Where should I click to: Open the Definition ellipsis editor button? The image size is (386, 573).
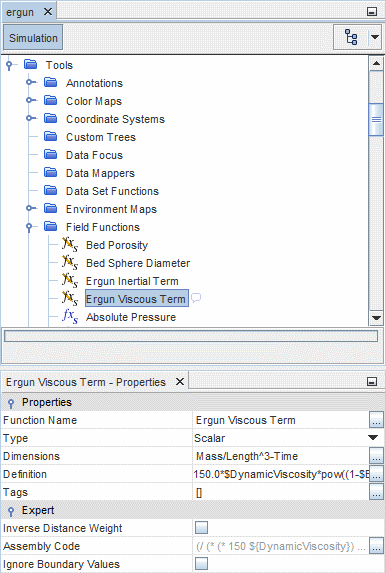coord(376,474)
